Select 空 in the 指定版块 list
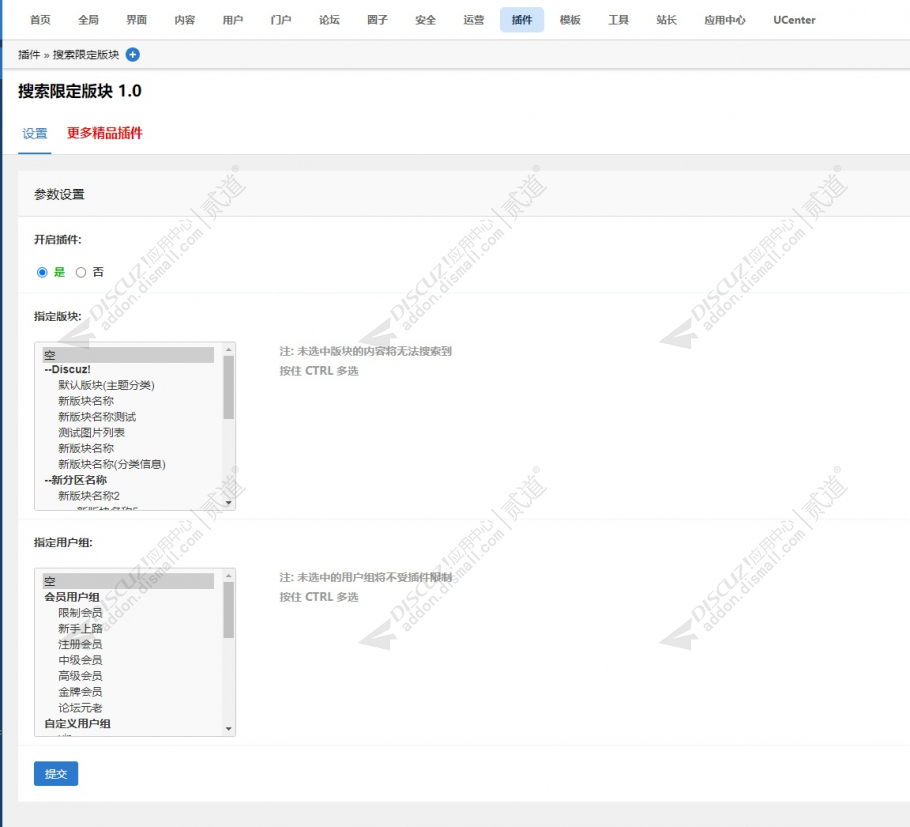Viewport: 910px width, 827px height. click(128, 355)
